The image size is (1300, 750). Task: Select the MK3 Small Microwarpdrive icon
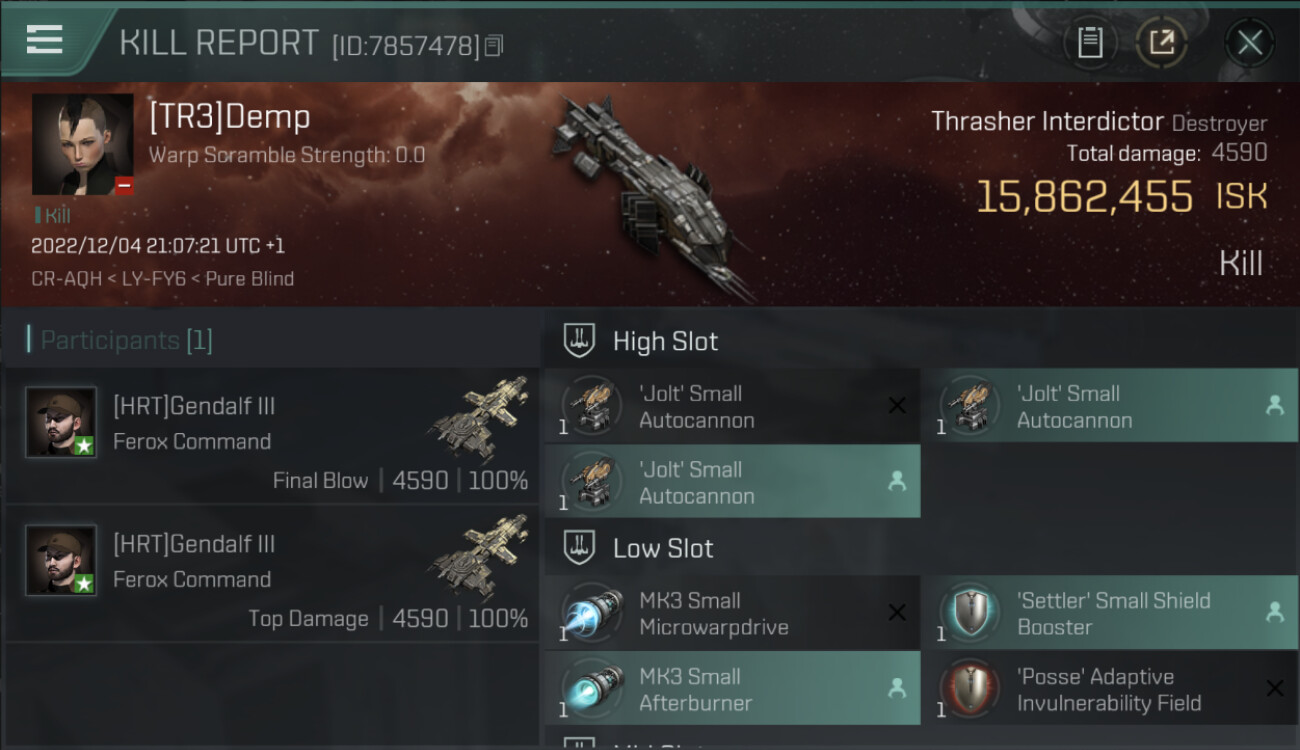591,613
